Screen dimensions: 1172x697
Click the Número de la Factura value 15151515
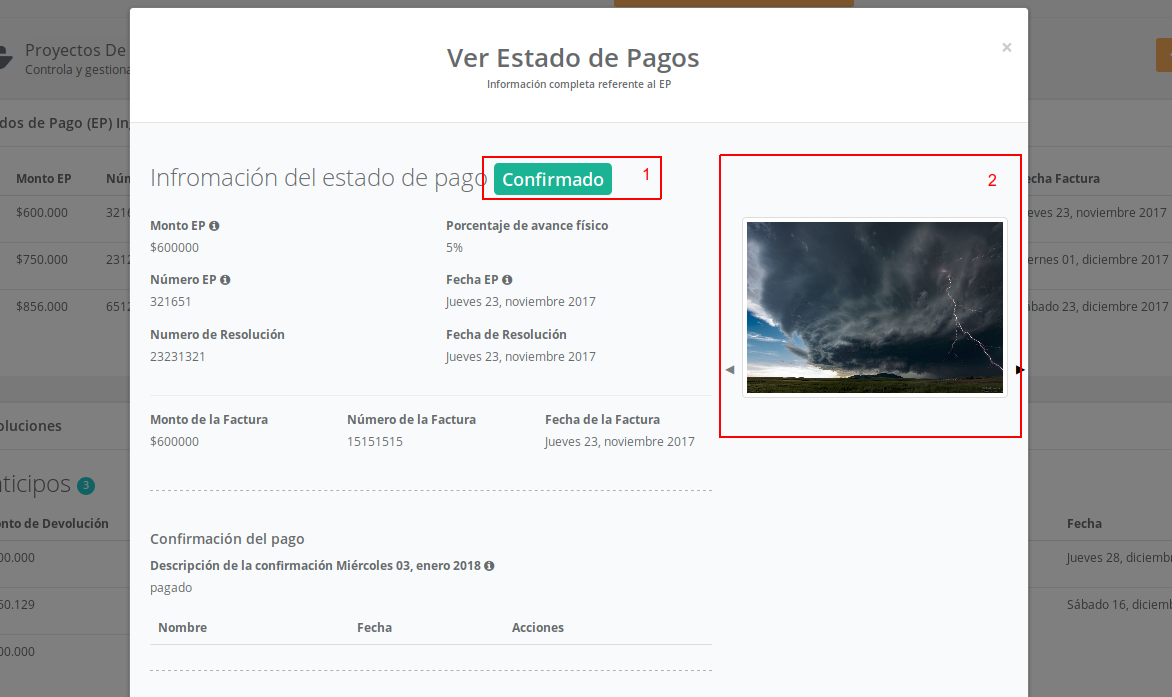click(x=375, y=441)
